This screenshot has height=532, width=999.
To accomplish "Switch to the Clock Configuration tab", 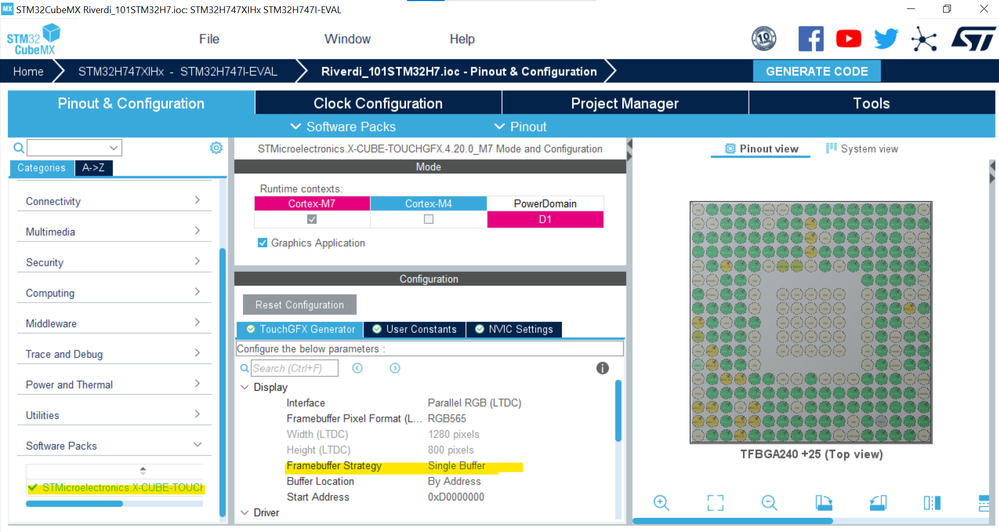I will point(378,103).
